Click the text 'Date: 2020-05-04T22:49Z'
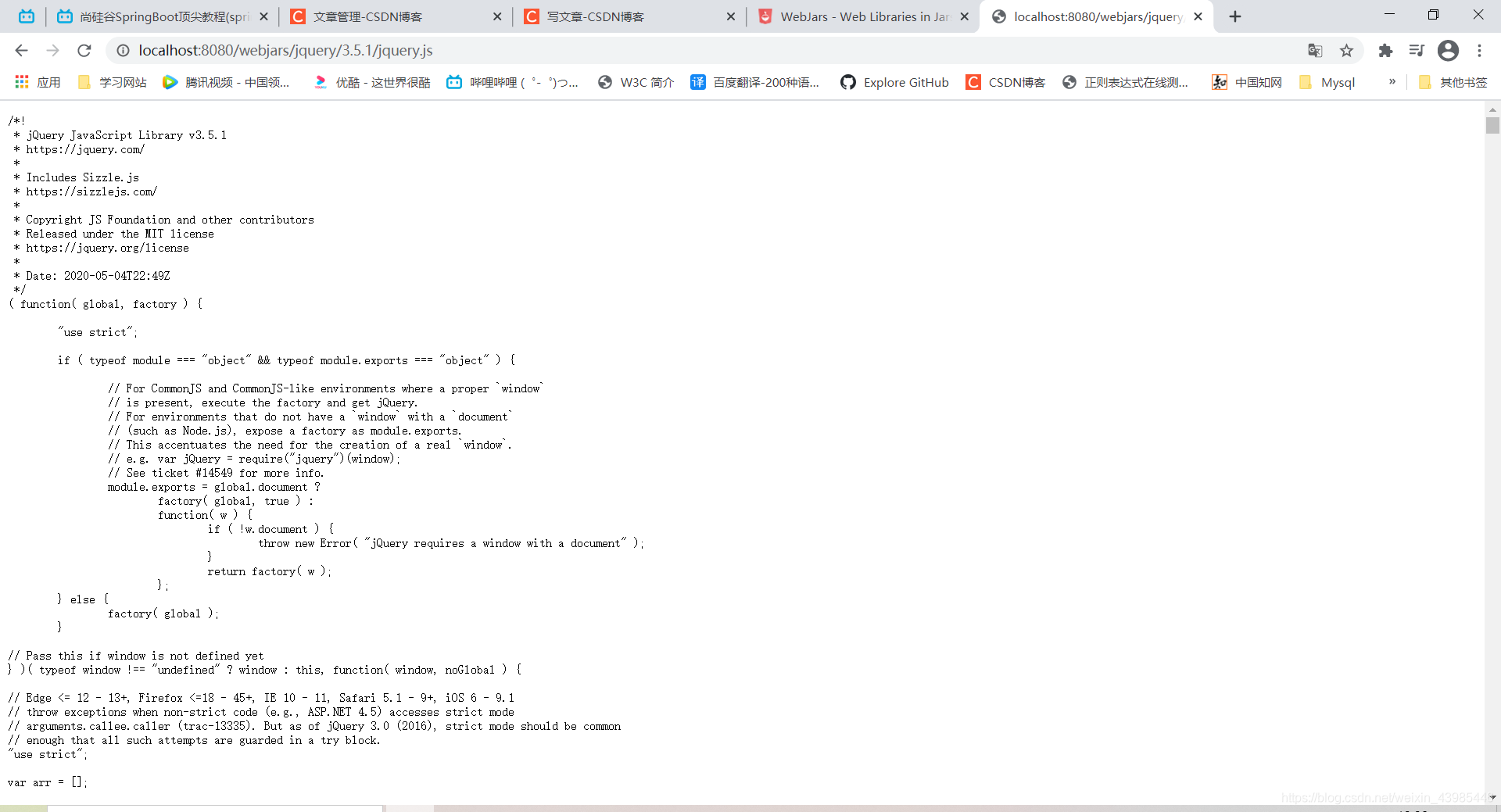The height and width of the screenshot is (812, 1501). (x=98, y=276)
